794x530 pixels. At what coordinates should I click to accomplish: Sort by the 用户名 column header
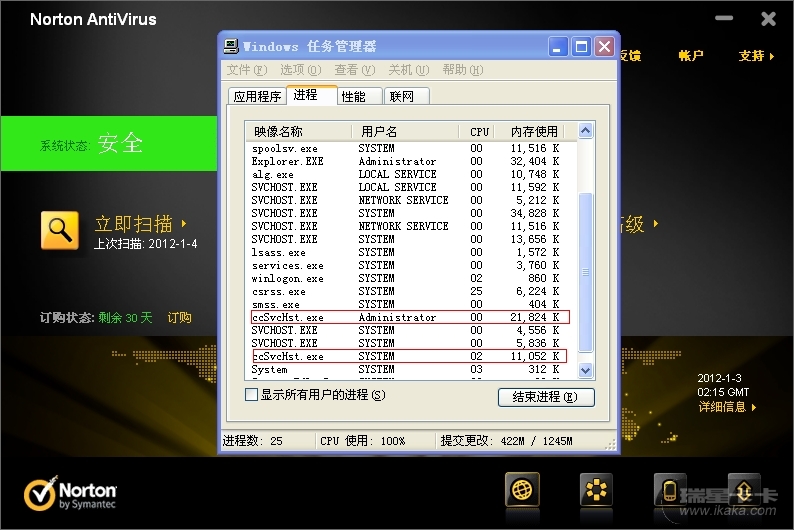tap(406, 132)
